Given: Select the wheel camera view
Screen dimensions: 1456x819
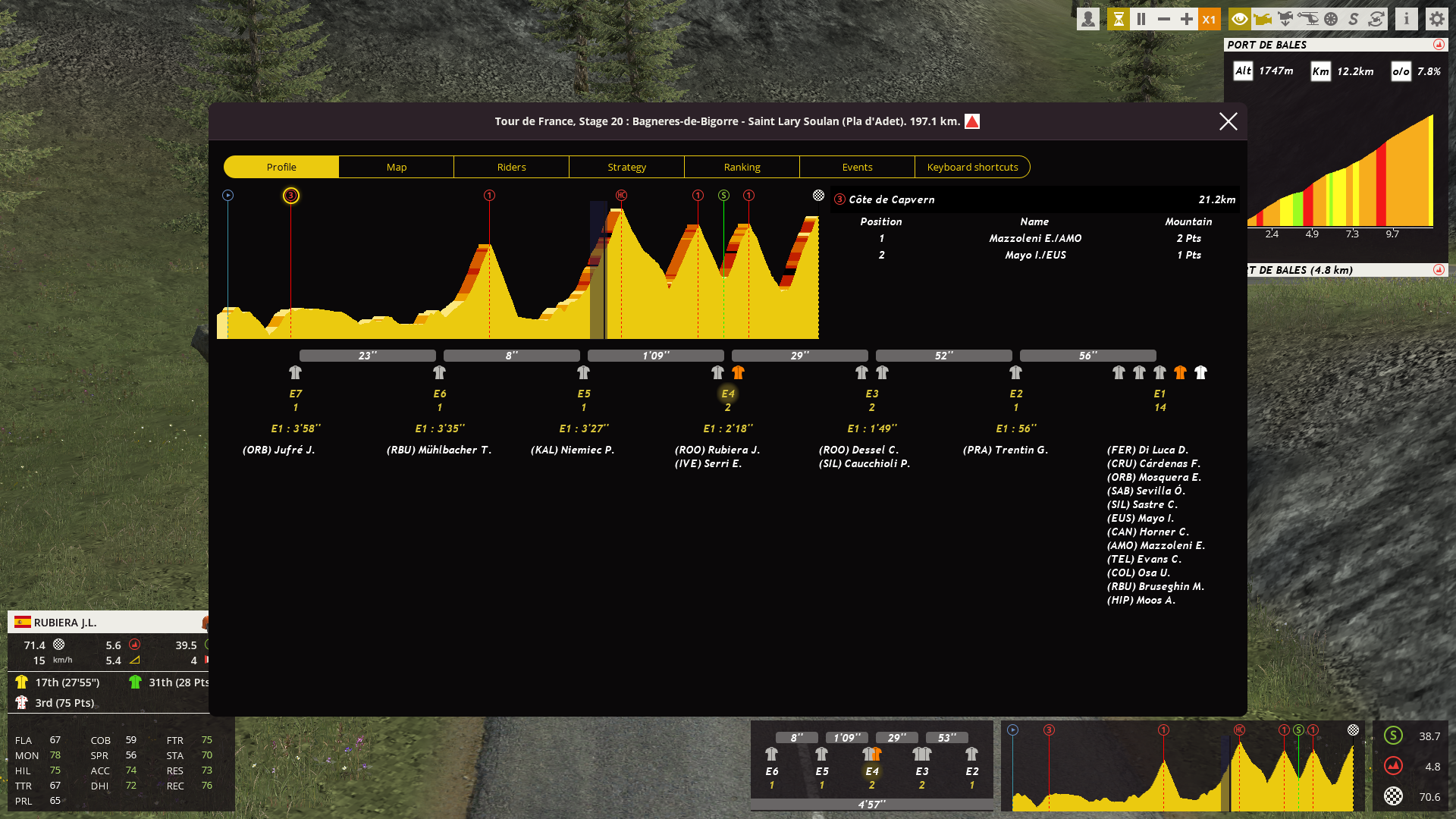Looking at the screenshot, I should [1331, 19].
